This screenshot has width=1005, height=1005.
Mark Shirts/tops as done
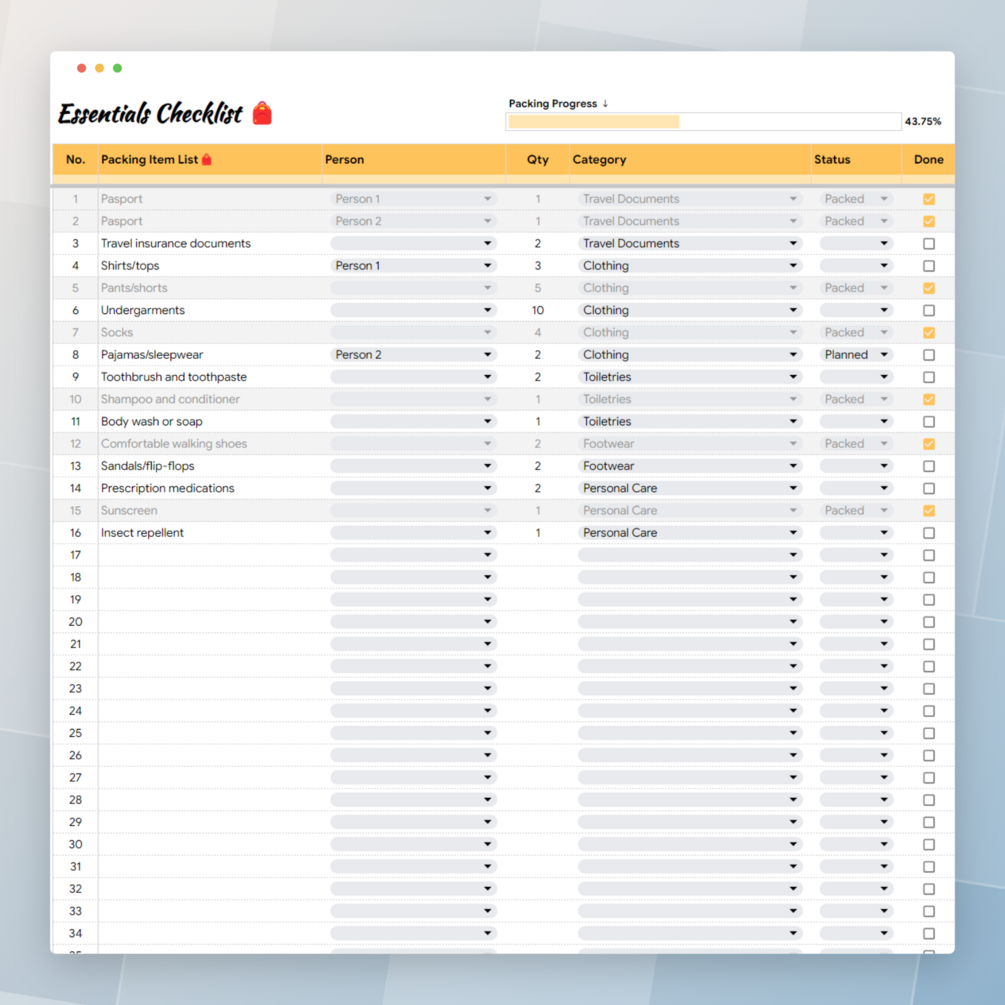click(929, 266)
